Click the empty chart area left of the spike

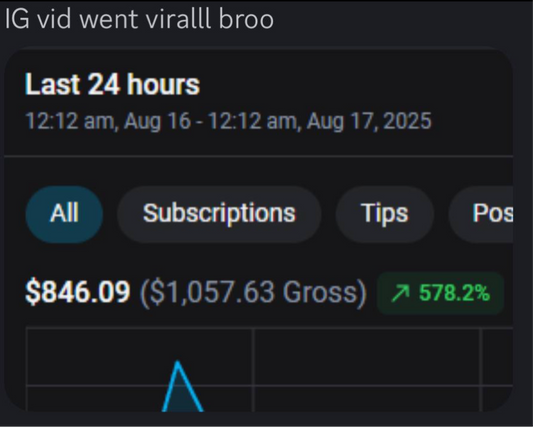coord(95,357)
